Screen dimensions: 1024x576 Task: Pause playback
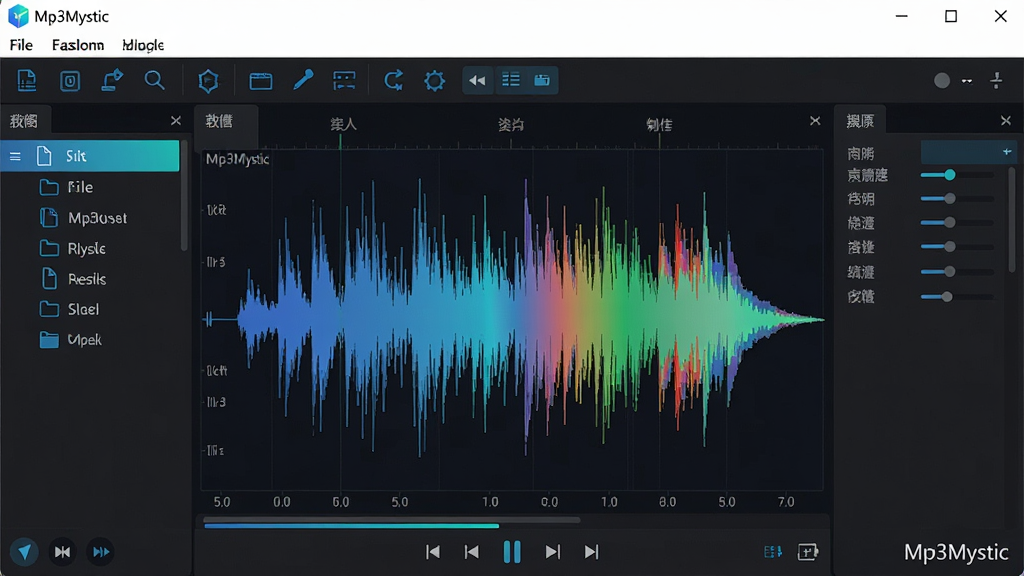512,552
